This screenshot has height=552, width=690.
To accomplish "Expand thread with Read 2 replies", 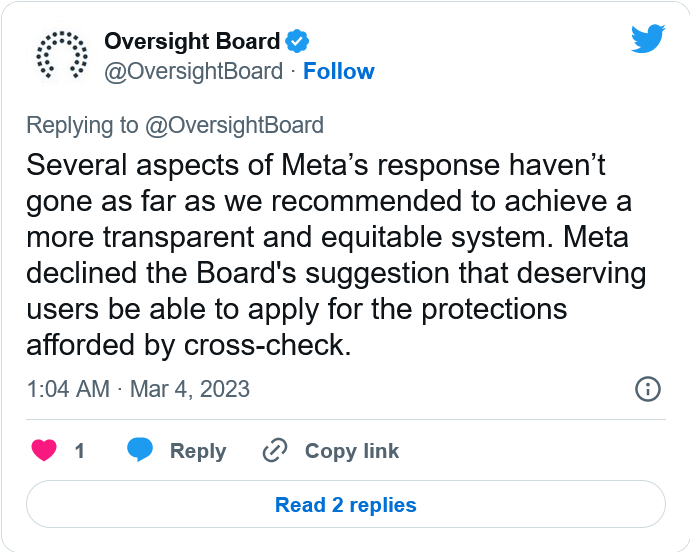I will pyautogui.click(x=346, y=504).
